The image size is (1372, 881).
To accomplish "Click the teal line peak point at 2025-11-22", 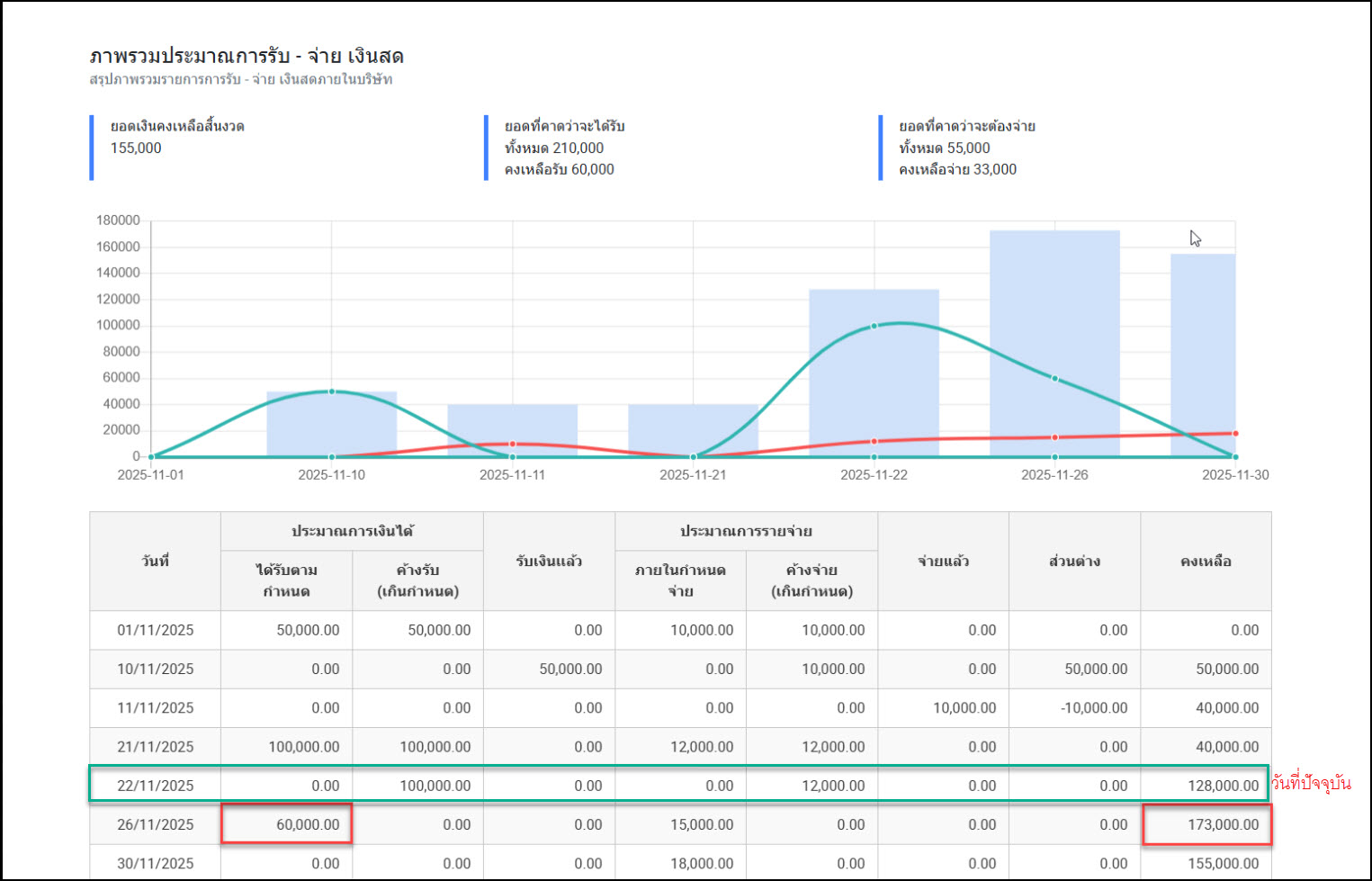I will pyautogui.click(x=874, y=326).
